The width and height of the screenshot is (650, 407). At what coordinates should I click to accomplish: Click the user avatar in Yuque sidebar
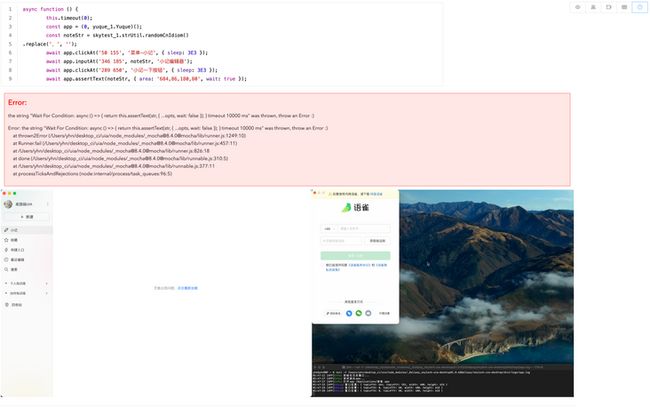(8, 204)
